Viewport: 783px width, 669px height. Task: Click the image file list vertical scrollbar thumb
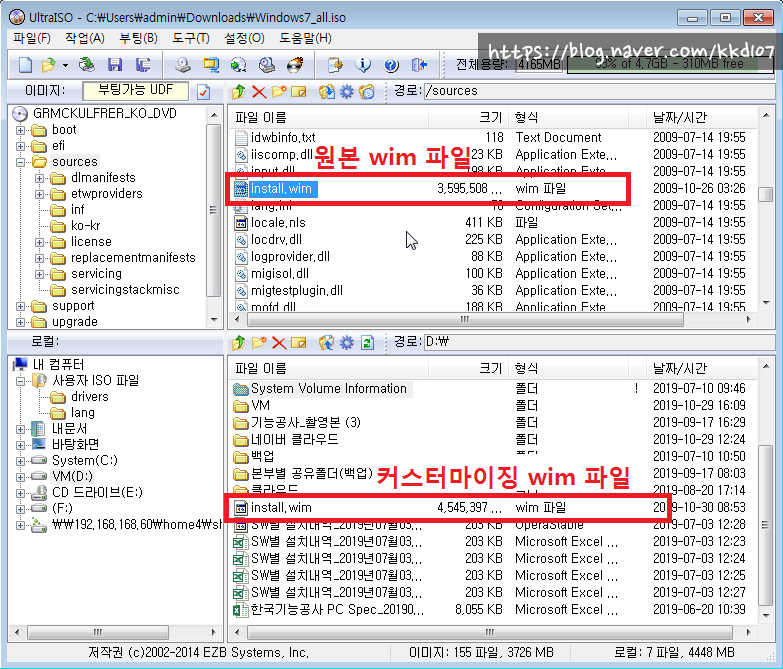(766, 194)
